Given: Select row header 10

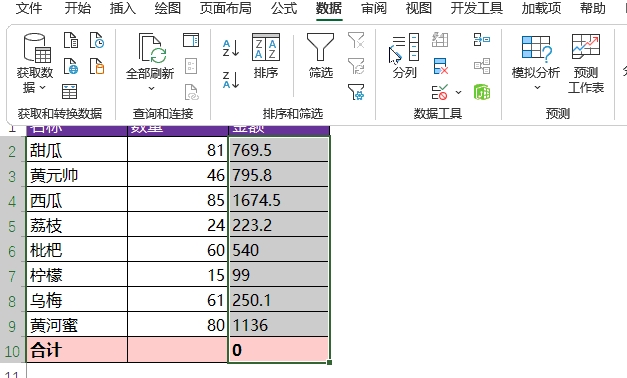Looking at the screenshot, I should [x=12, y=350].
